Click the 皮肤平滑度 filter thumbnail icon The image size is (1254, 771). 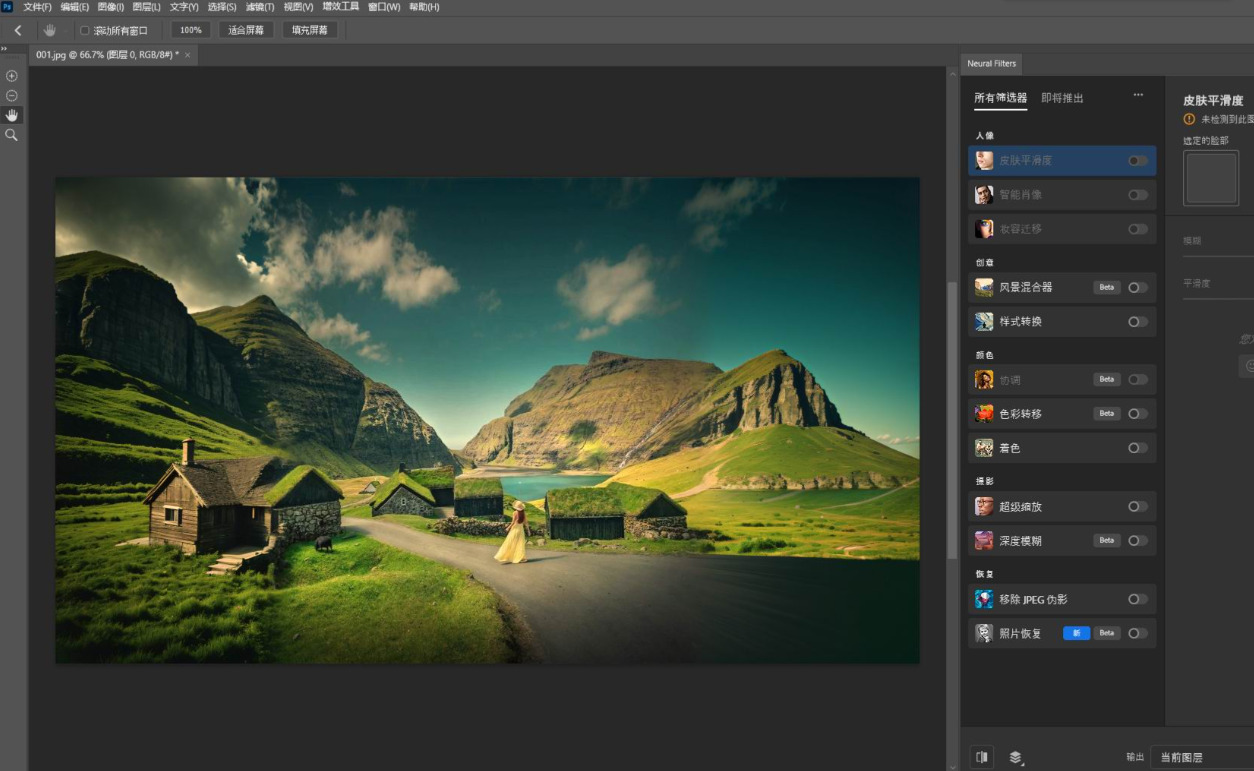point(984,160)
